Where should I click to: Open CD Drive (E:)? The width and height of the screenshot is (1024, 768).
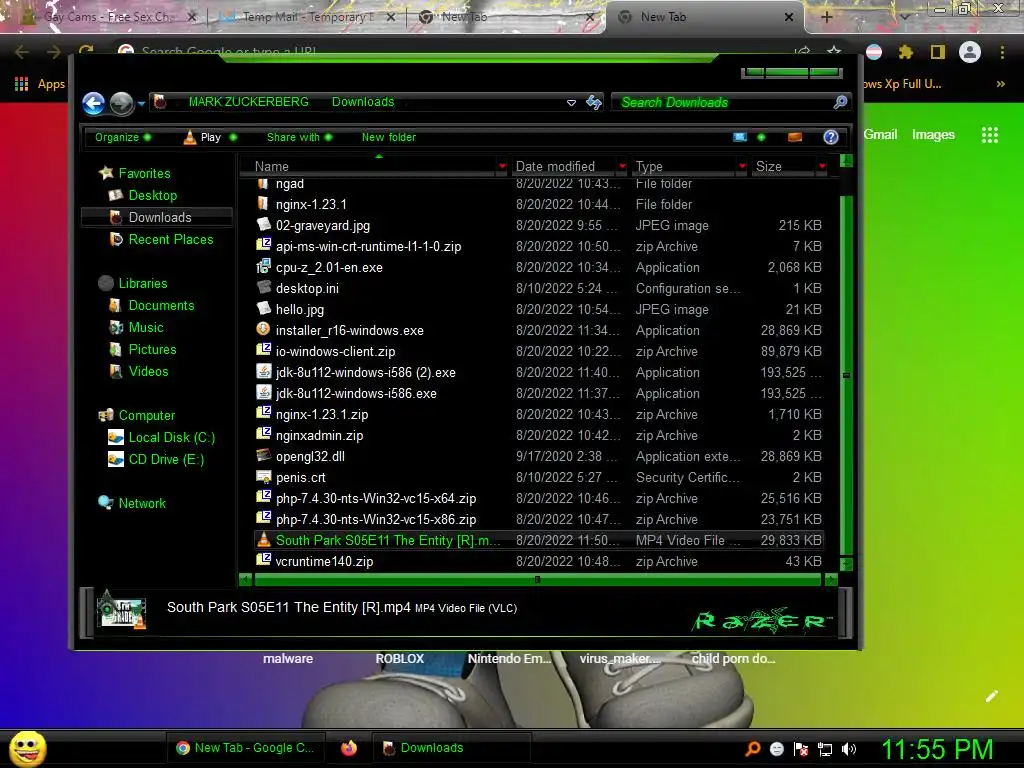coord(166,460)
